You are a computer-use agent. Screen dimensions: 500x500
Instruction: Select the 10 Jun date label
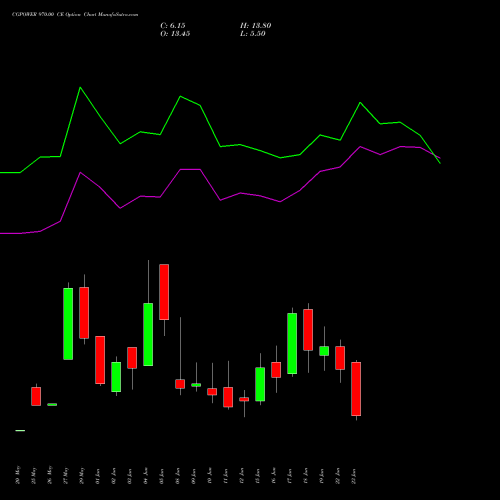pos(210,476)
